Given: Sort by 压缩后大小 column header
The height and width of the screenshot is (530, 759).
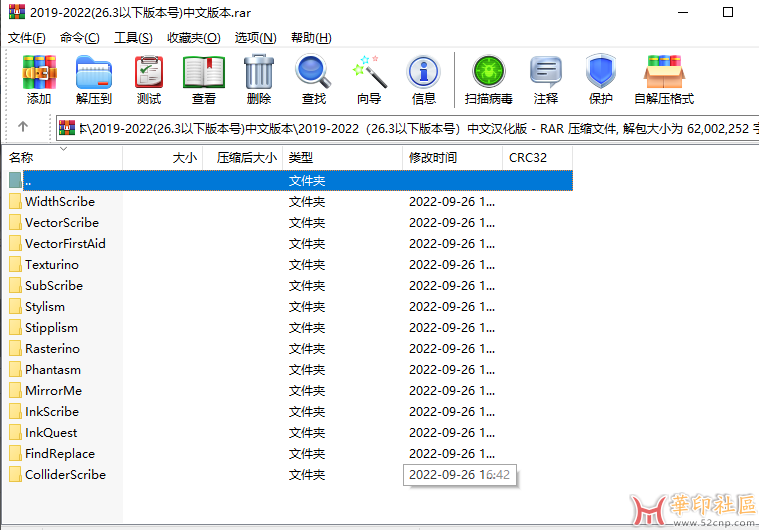Looking at the screenshot, I should (x=243, y=158).
